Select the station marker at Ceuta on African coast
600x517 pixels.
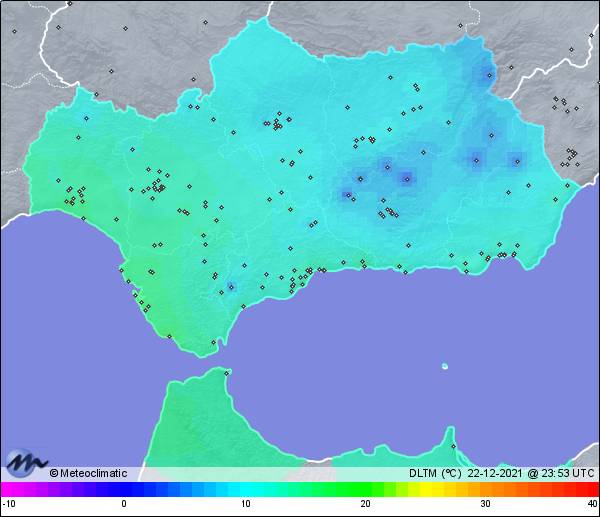[x=227, y=373]
